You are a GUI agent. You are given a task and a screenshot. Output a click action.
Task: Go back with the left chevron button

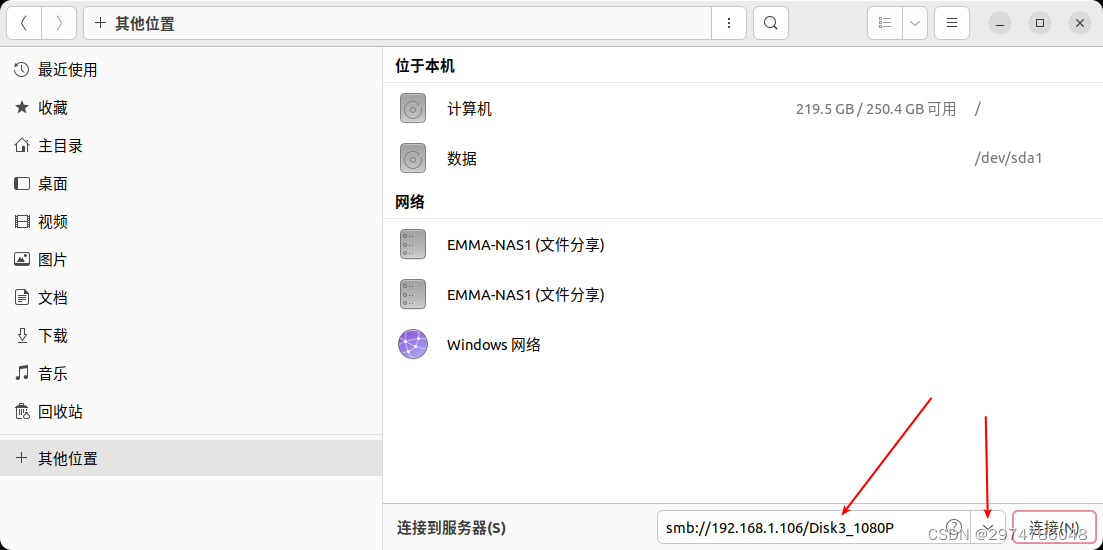coord(24,23)
